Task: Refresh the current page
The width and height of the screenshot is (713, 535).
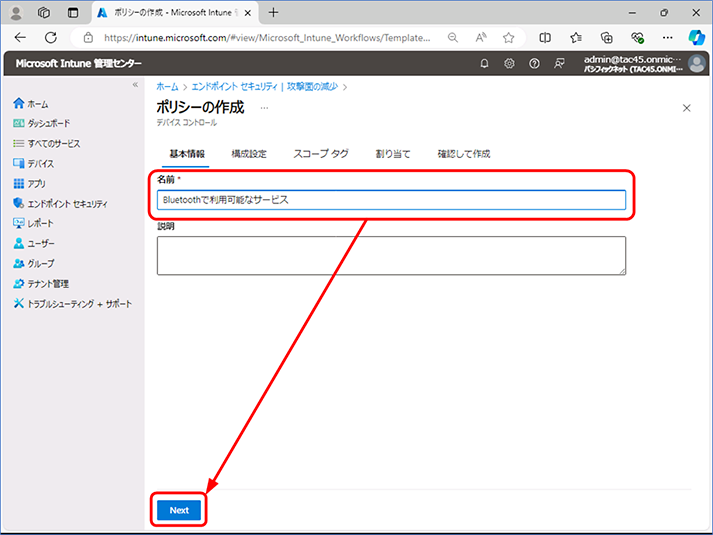Action: tap(51, 38)
